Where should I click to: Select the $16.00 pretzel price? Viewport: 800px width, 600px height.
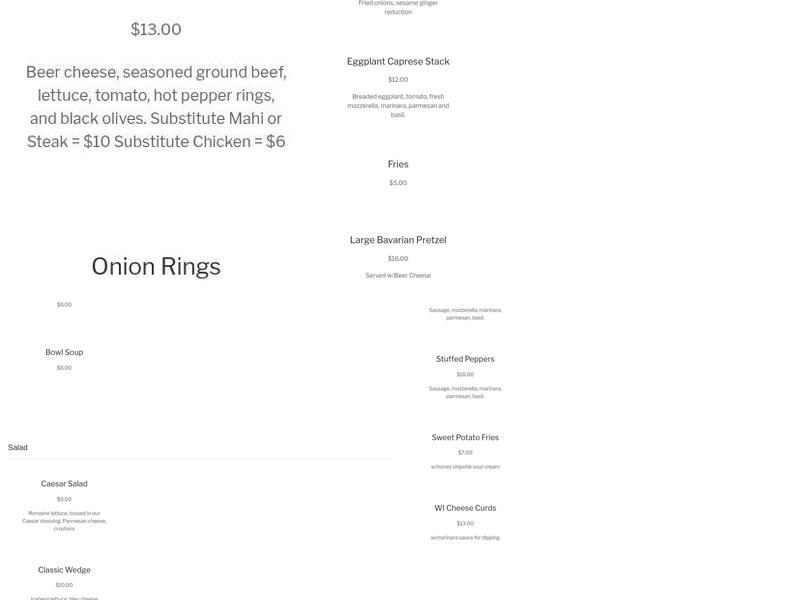pos(398,259)
